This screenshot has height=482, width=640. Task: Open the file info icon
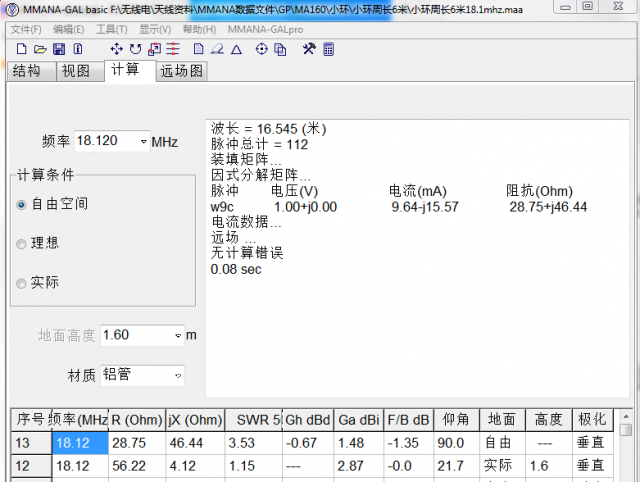coord(78,49)
